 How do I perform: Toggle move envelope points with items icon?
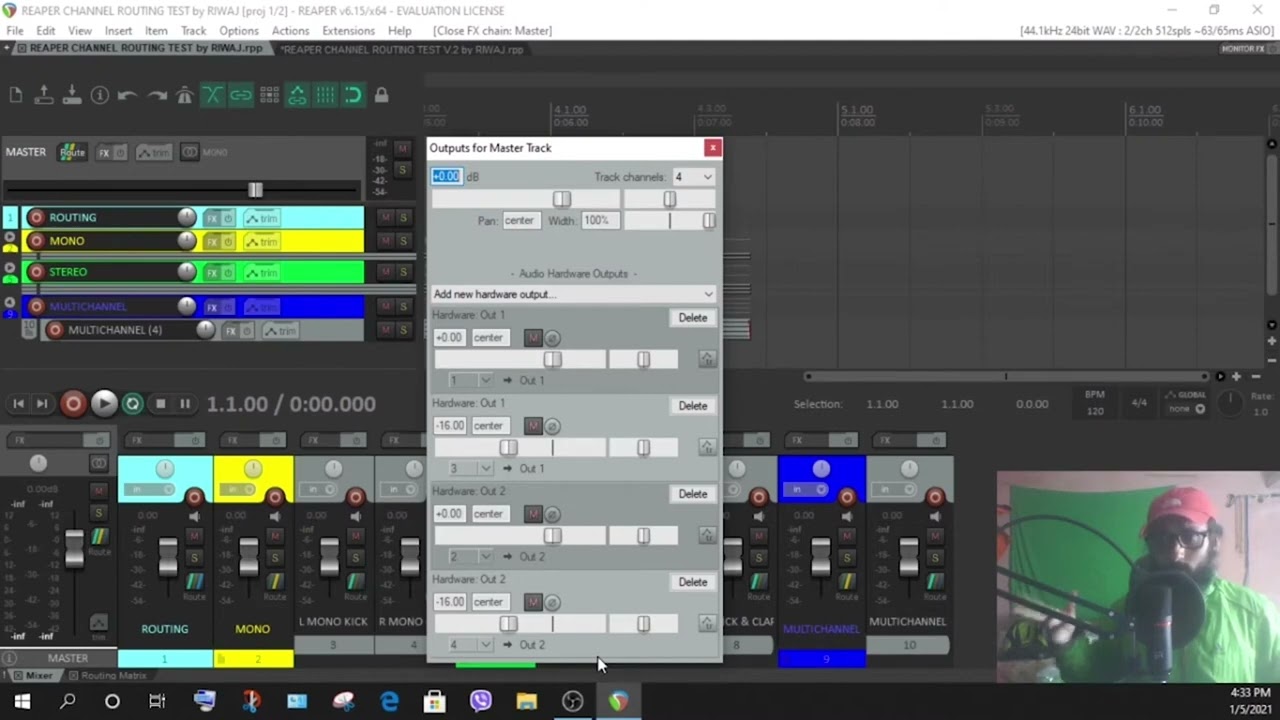coord(297,95)
